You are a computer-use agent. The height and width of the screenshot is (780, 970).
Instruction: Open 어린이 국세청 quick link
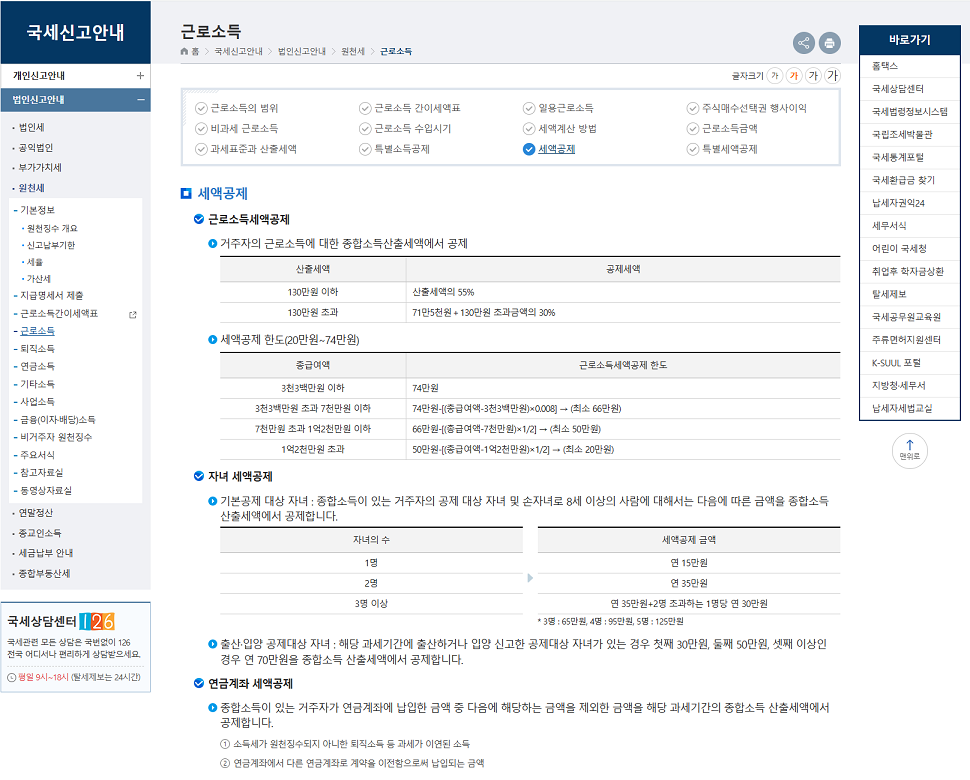coord(899,249)
